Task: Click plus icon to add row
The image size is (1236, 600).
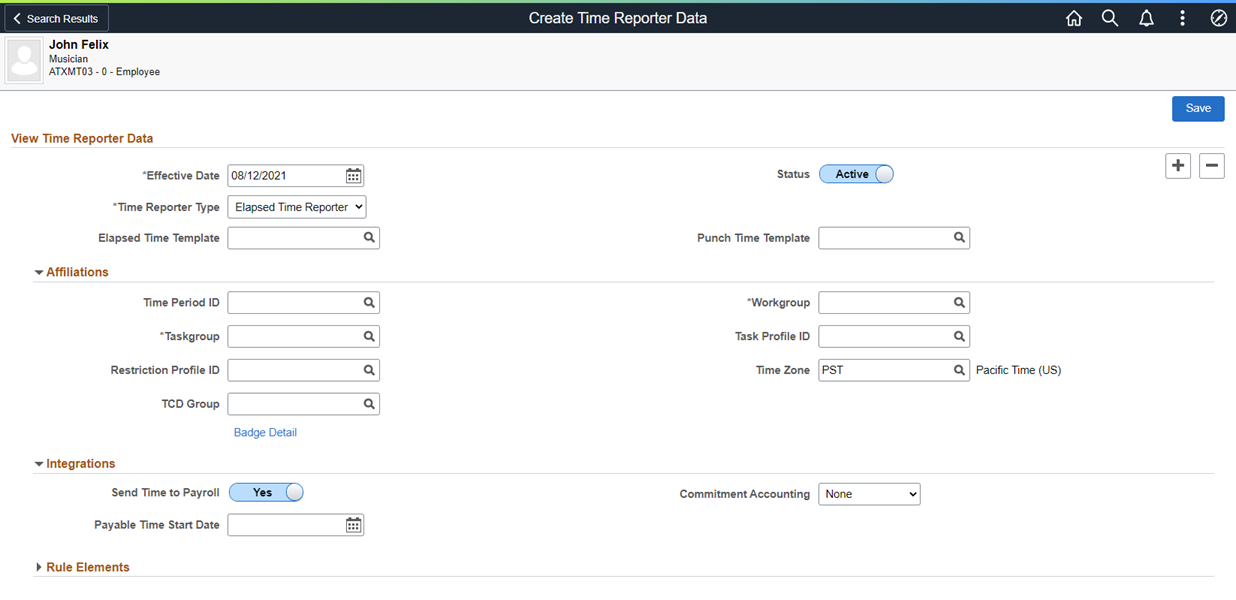Action: (1178, 166)
